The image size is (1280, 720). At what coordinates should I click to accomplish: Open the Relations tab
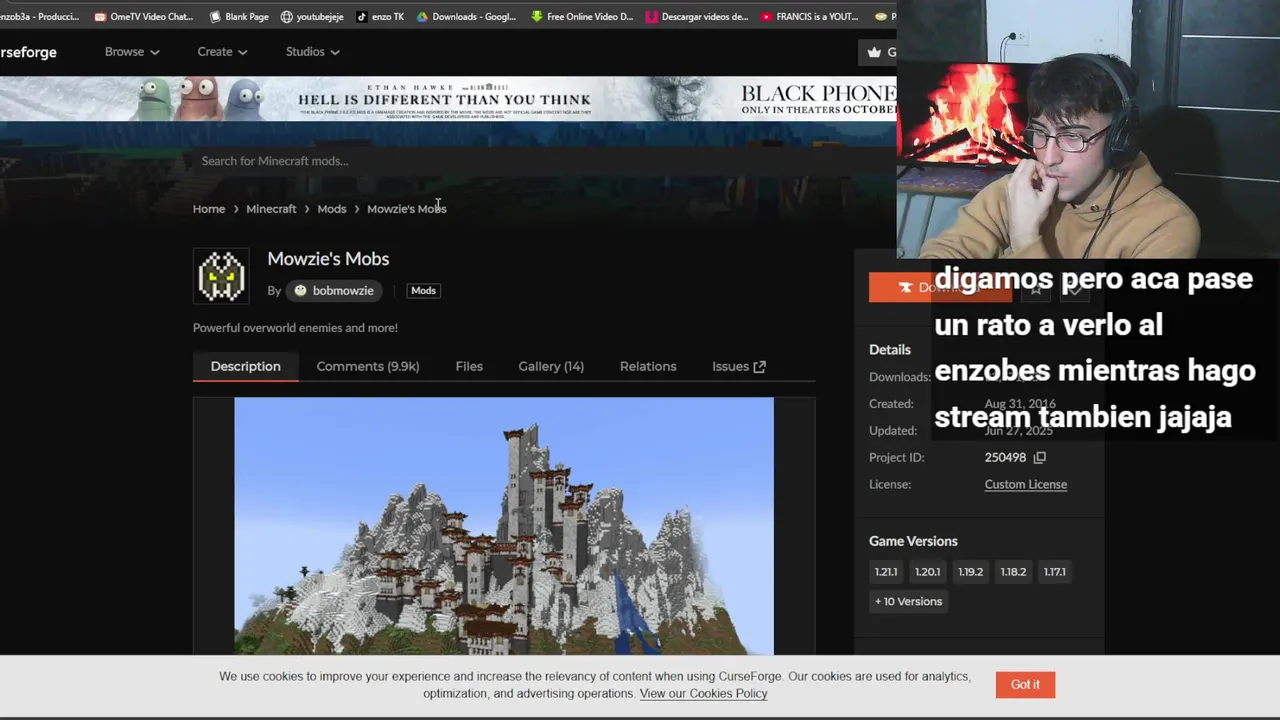[x=648, y=366]
